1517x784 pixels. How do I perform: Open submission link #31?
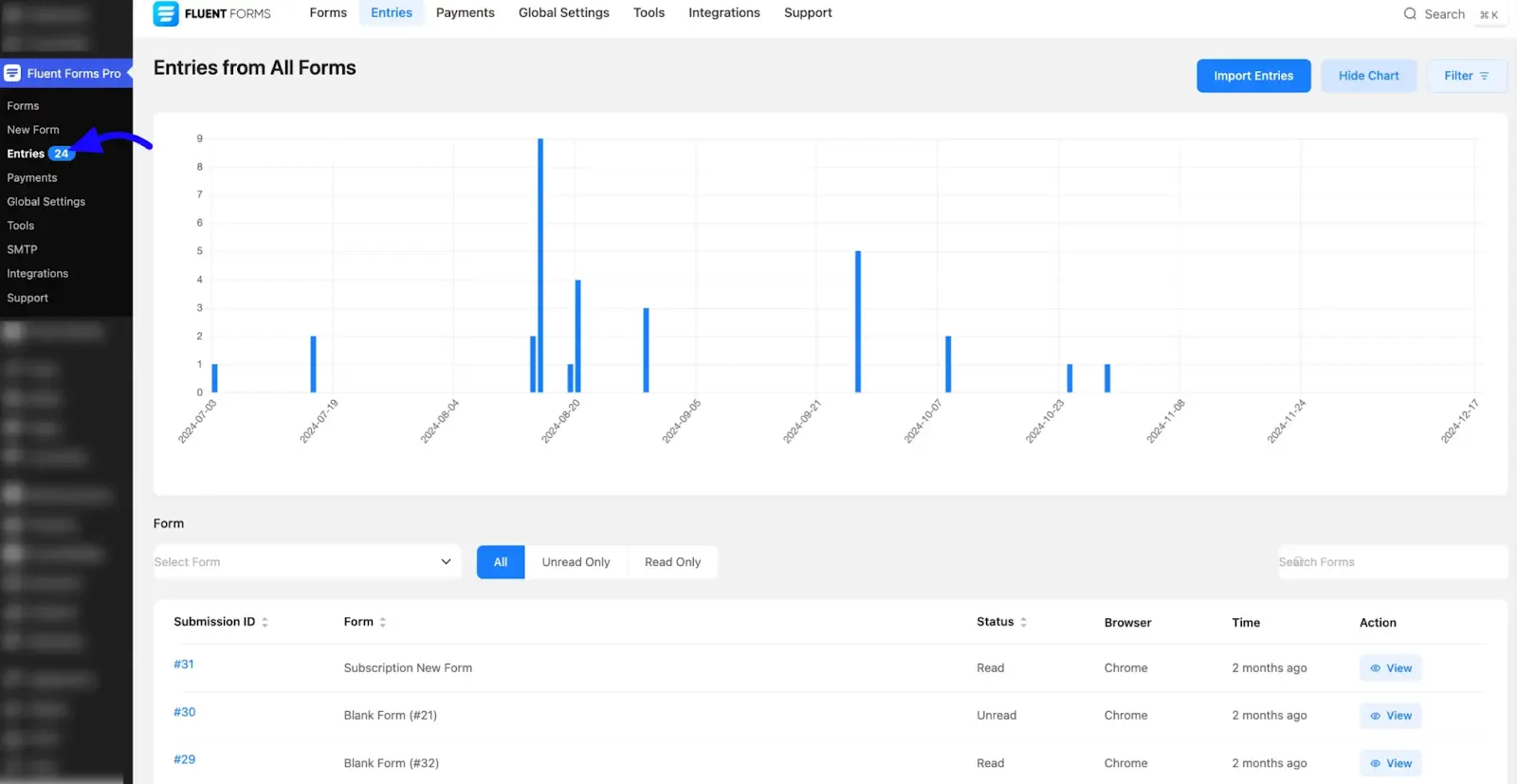point(184,665)
